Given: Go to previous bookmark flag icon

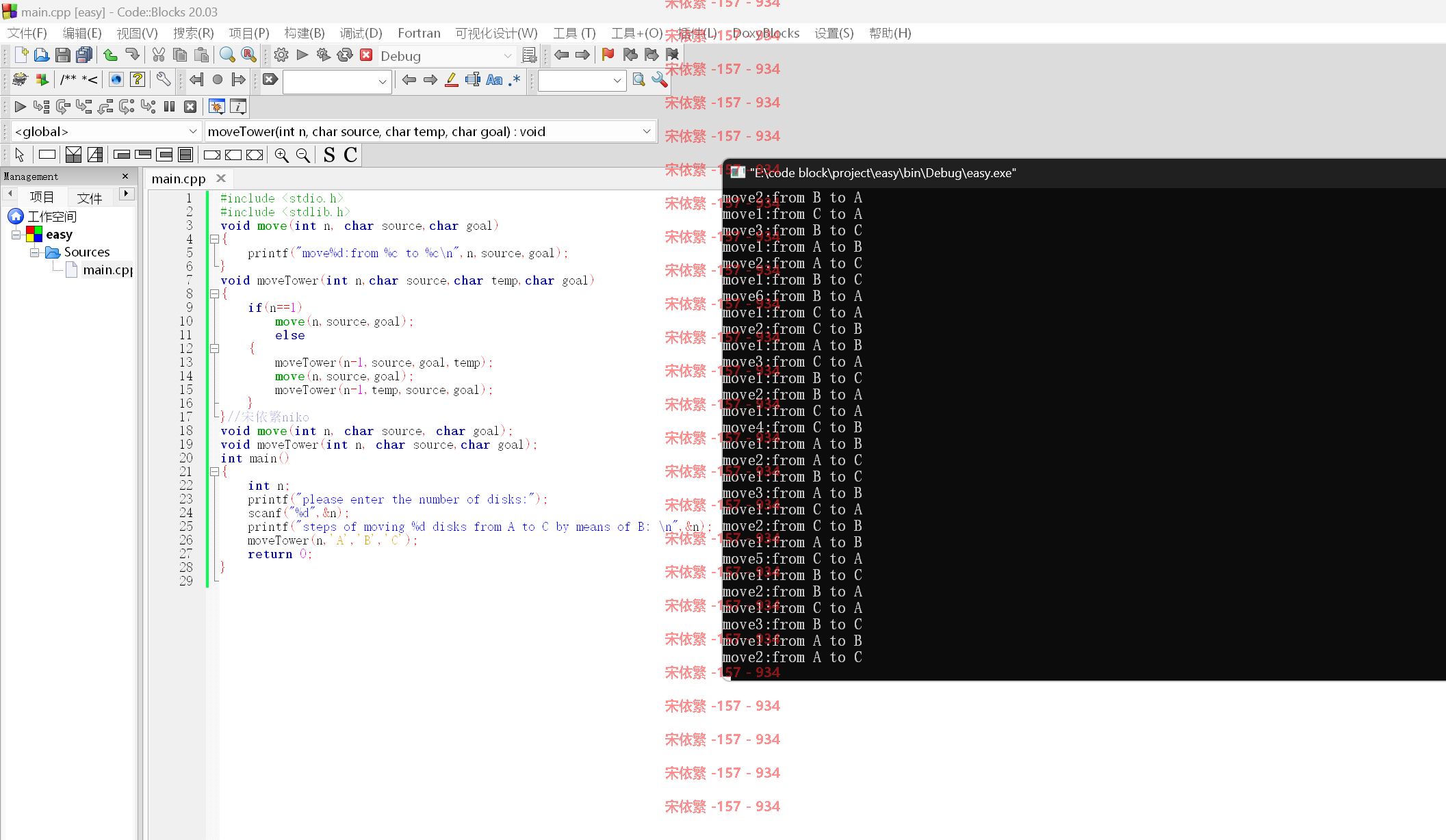Looking at the screenshot, I should (630, 55).
